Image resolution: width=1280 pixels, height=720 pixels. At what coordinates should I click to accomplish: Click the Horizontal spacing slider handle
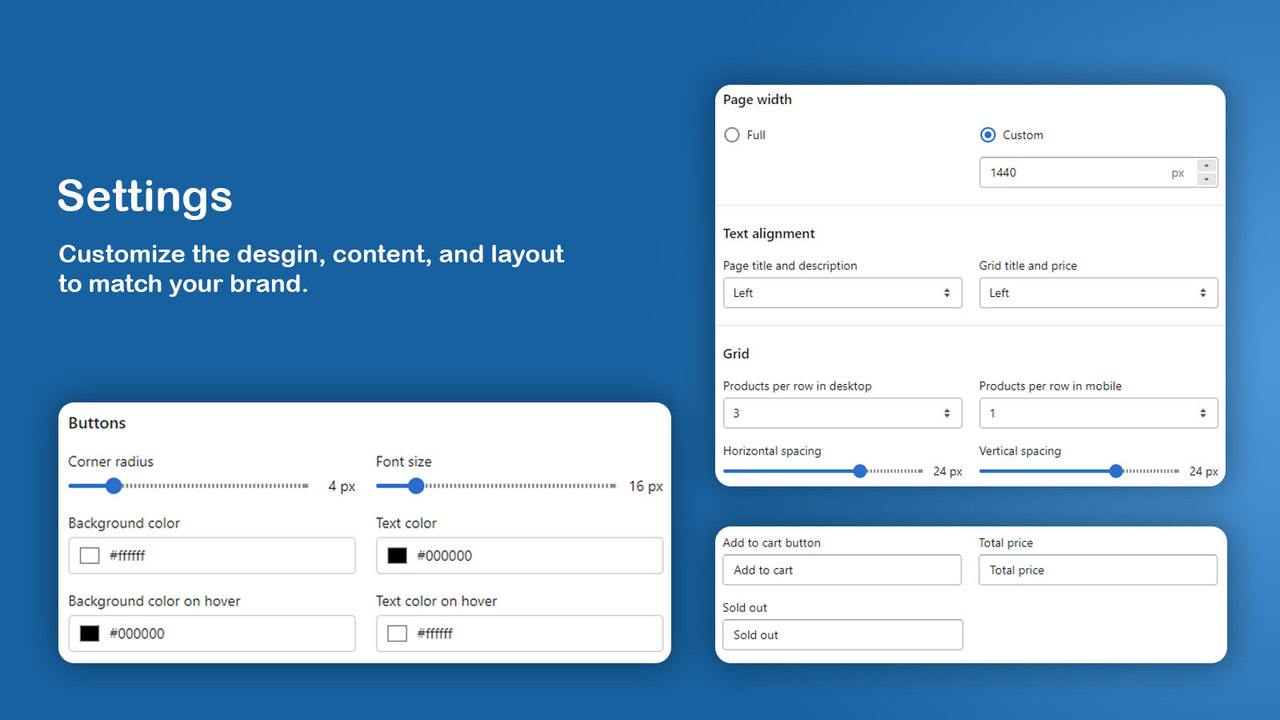click(860, 470)
